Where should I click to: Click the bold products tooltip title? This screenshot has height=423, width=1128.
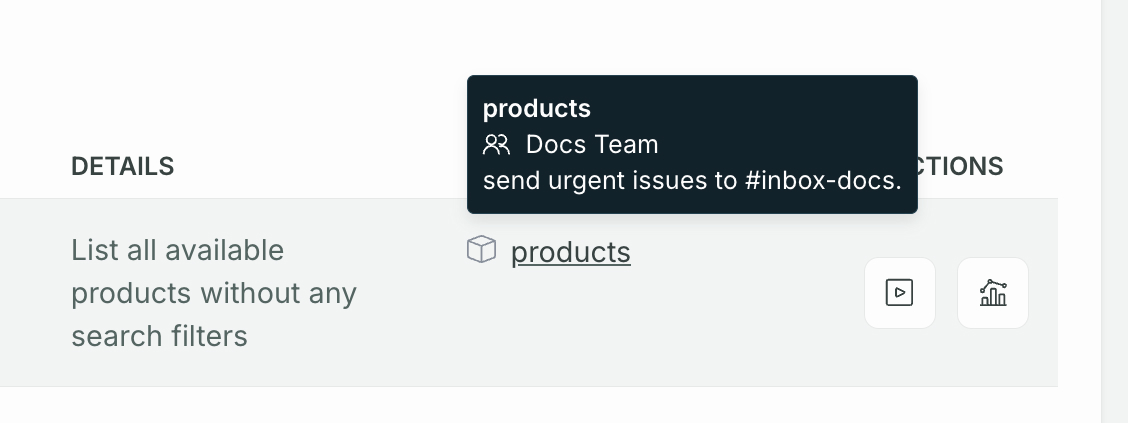click(x=537, y=109)
